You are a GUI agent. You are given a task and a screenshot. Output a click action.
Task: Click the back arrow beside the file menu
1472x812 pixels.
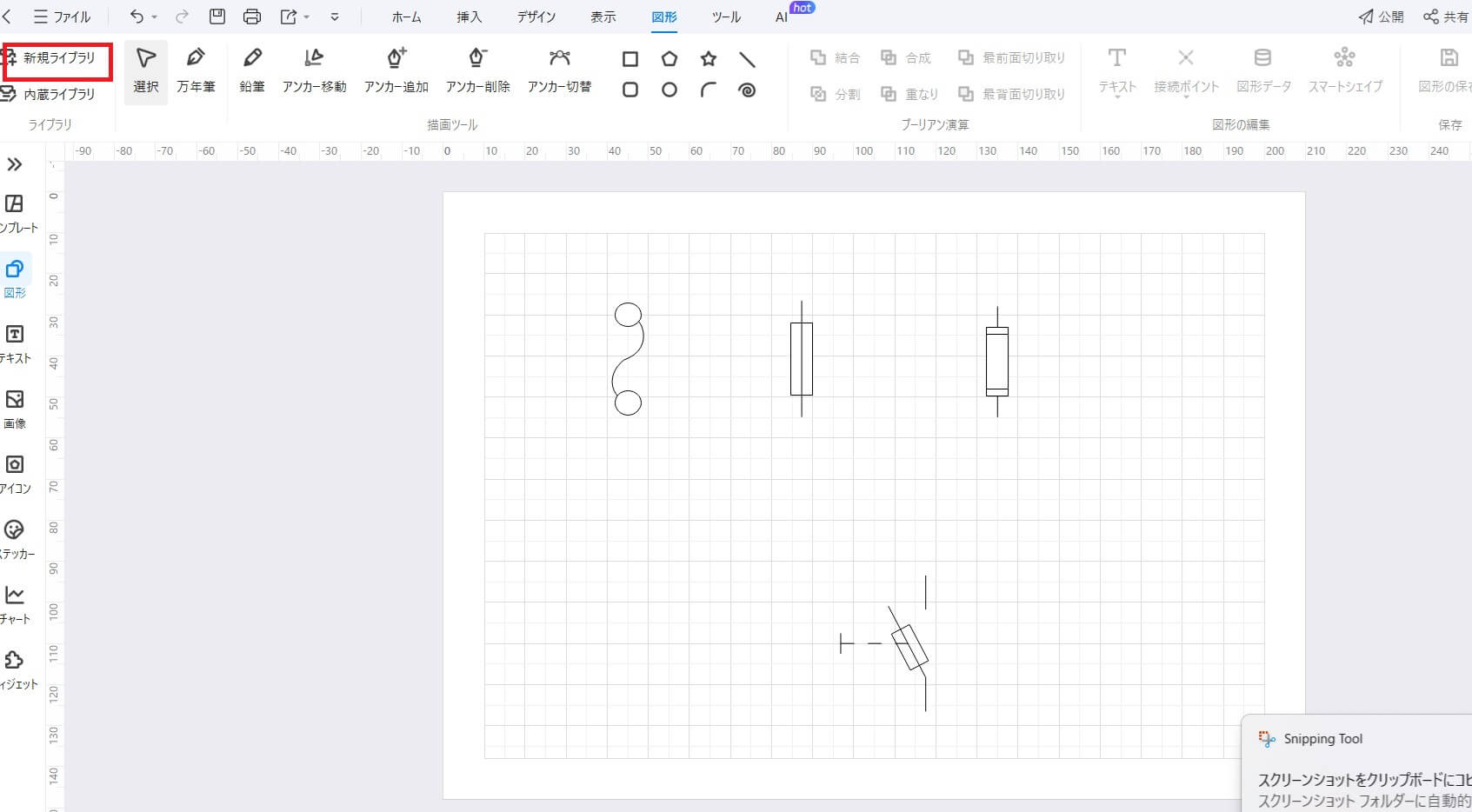point(8,17)
